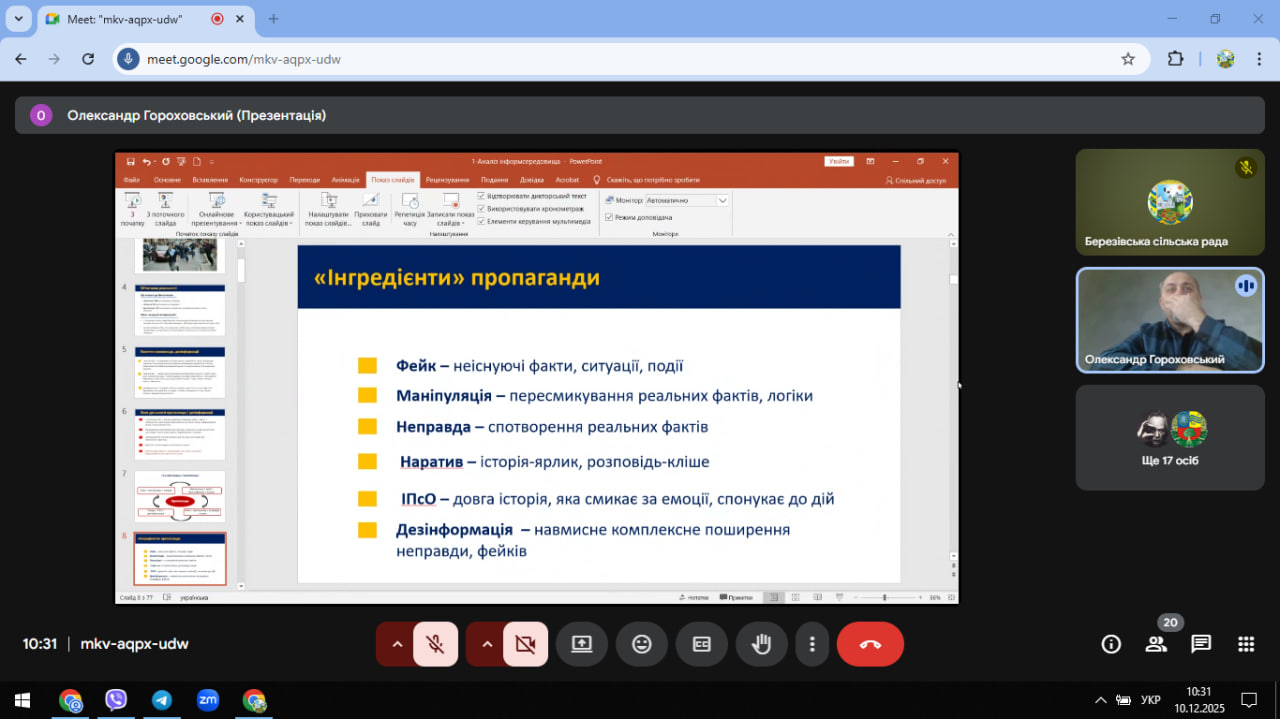Raise your hand in the meeting
This screenshot has width=1280, height=719.
[x=762, y=644]
